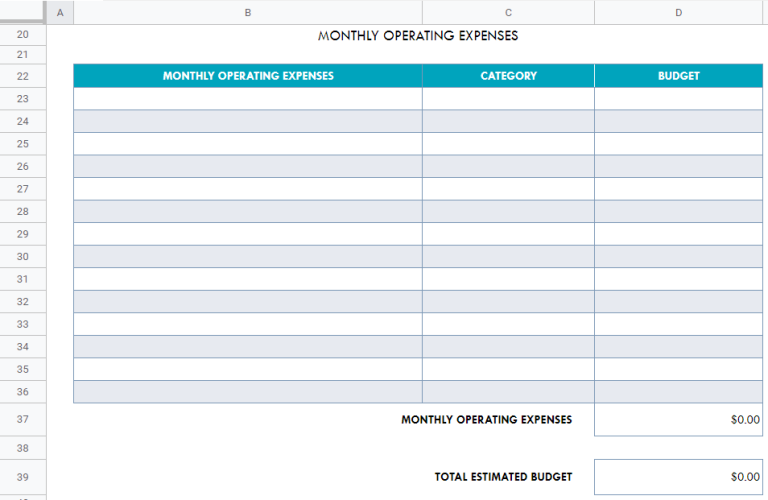Click category cell in row 25
This screenshot has height=500, width=768.
click(508, 144)
